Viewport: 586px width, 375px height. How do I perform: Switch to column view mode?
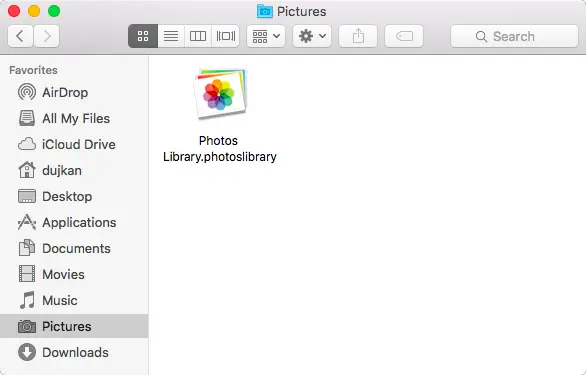(x=198, y=36)
